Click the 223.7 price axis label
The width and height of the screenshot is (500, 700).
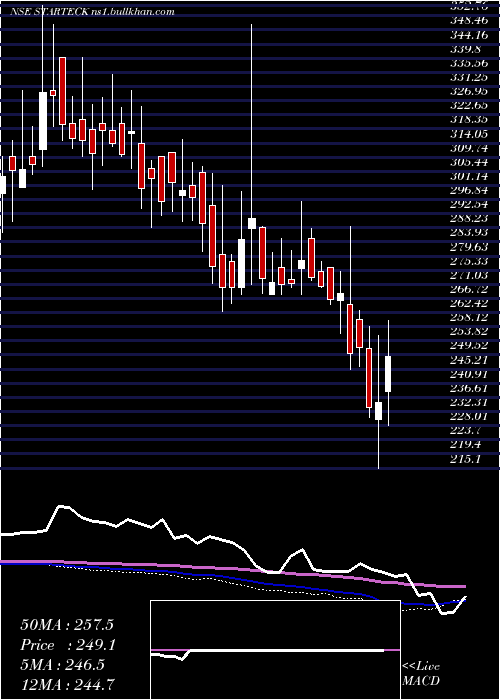pos(465,432)
